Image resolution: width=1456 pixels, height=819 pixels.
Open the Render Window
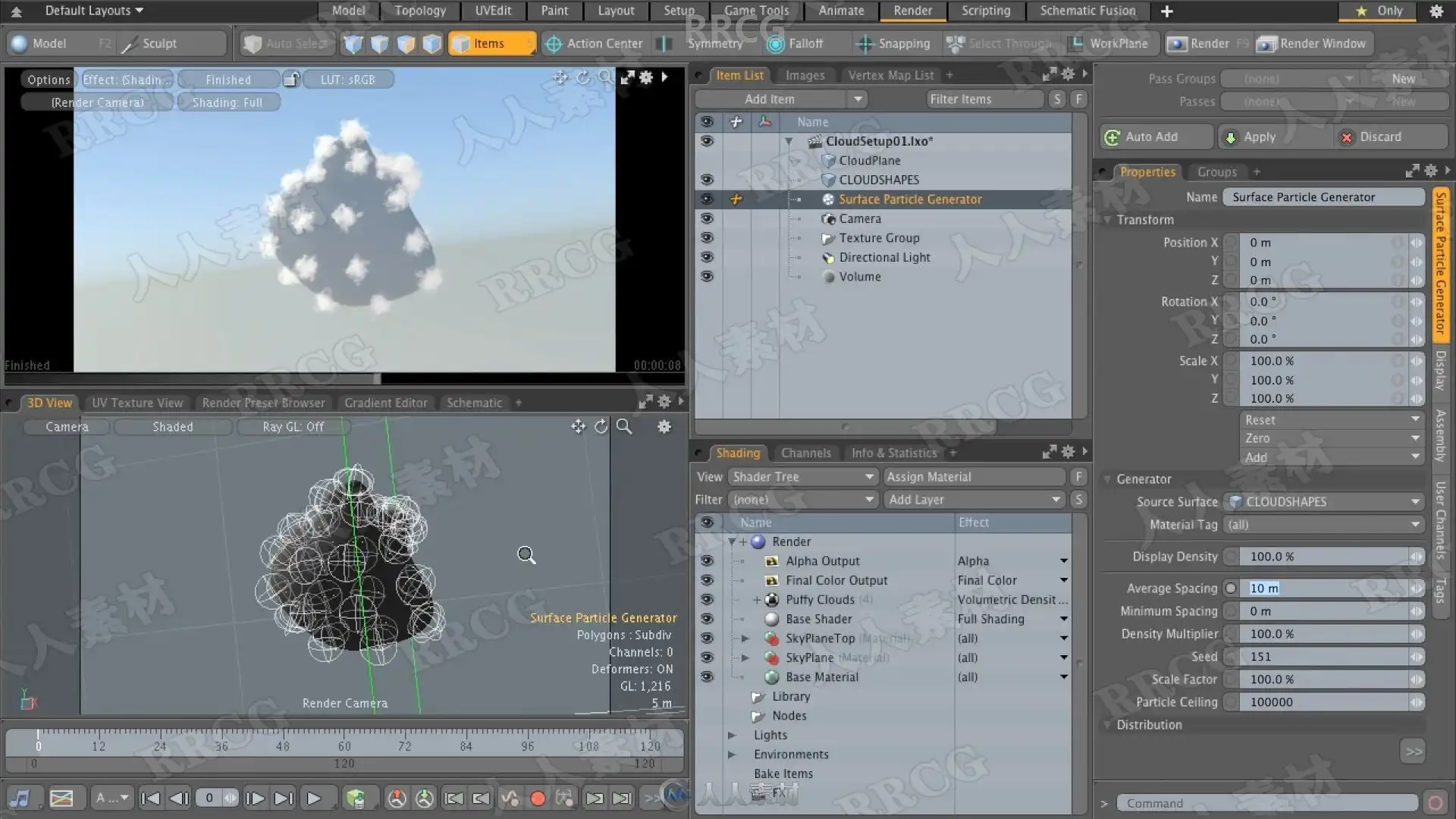pyautogui.click(x=1313, y=44)
